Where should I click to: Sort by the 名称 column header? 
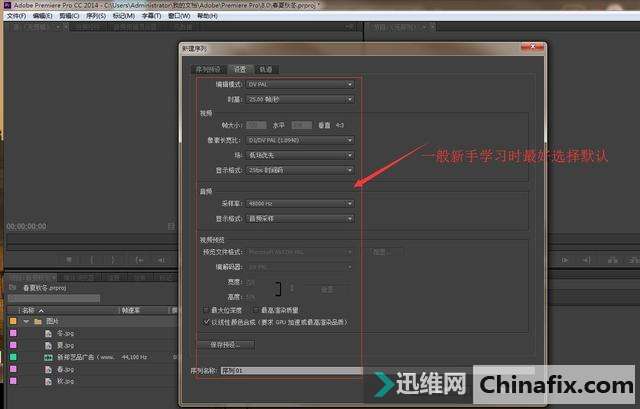click(x=28, y=310)
